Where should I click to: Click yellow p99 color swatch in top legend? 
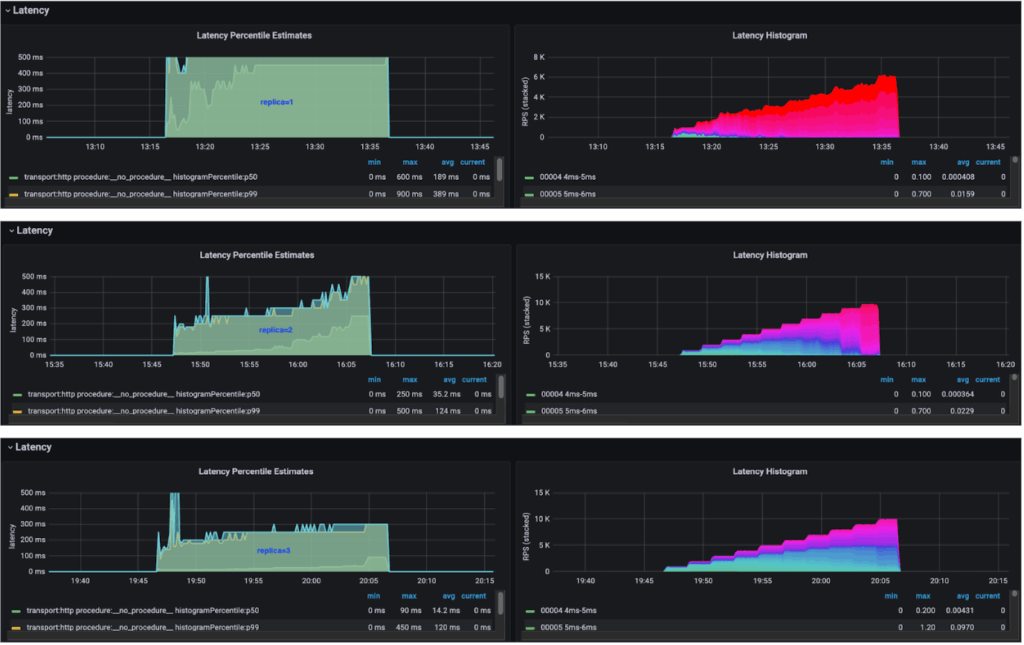point(14,194)
